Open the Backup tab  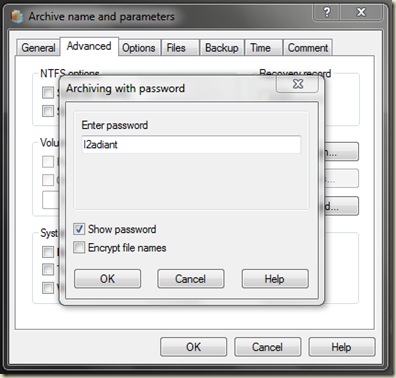(x=222, y=48)
